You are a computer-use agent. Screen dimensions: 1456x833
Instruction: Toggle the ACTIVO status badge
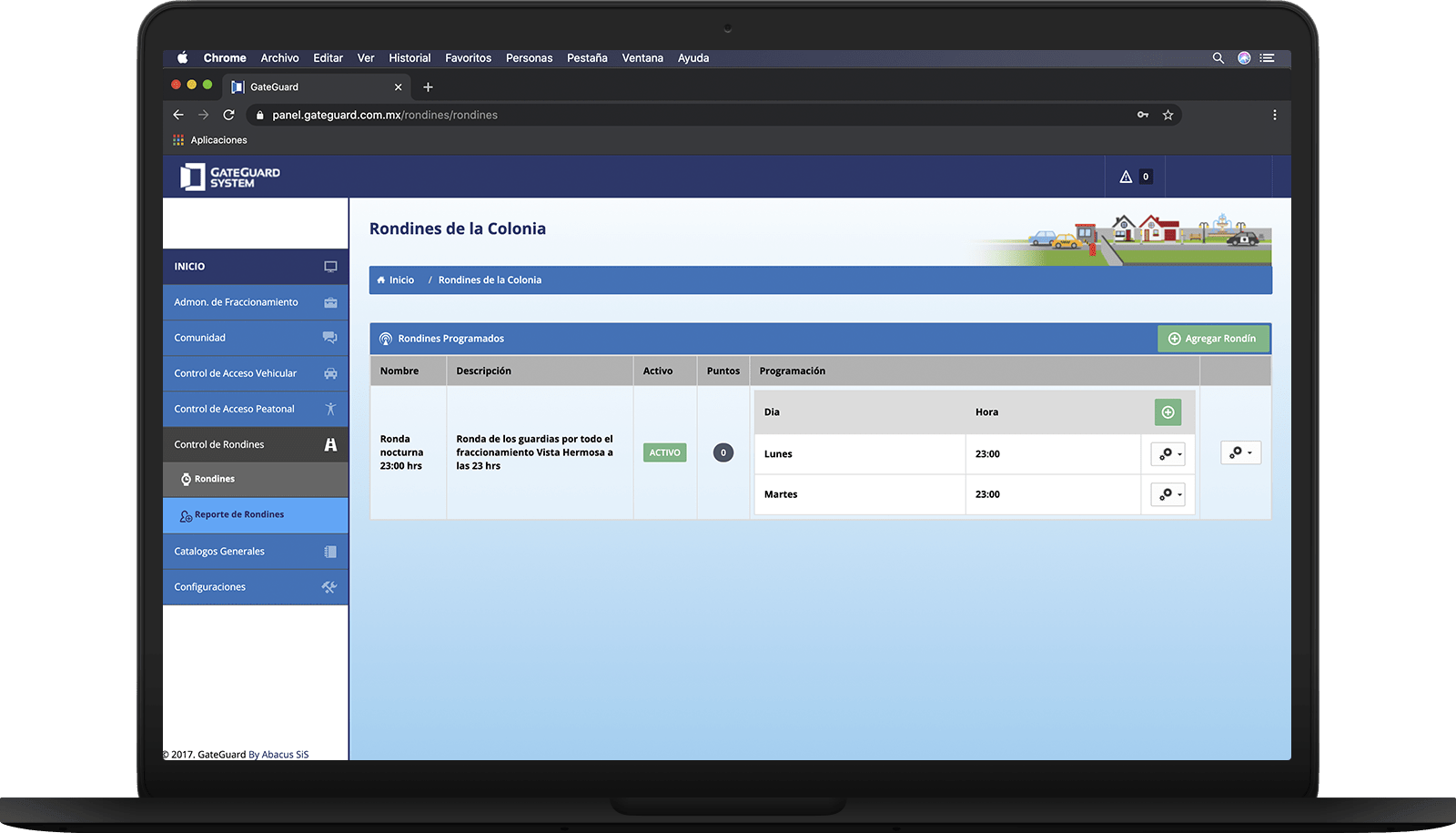(x=664, y=452)
